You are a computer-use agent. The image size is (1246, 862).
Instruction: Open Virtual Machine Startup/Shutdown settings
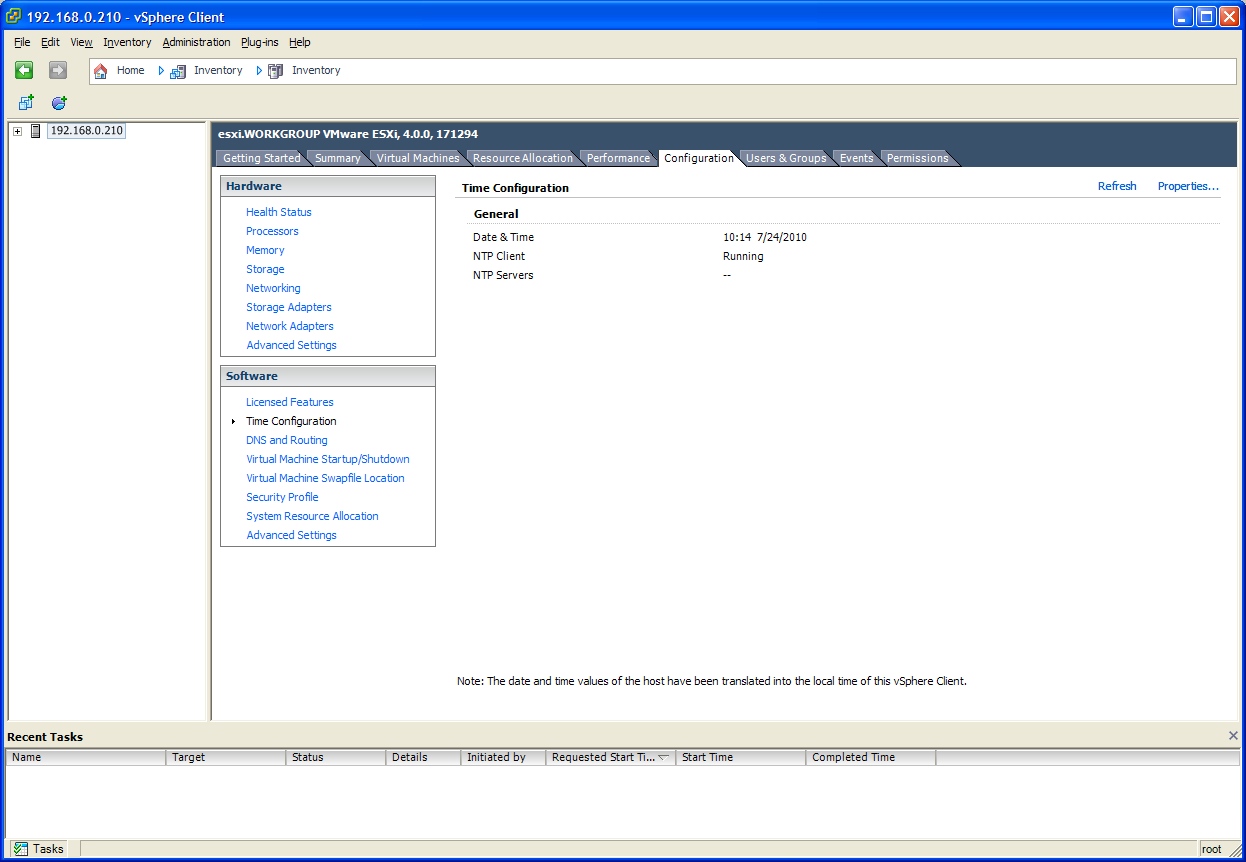point(328,459)
